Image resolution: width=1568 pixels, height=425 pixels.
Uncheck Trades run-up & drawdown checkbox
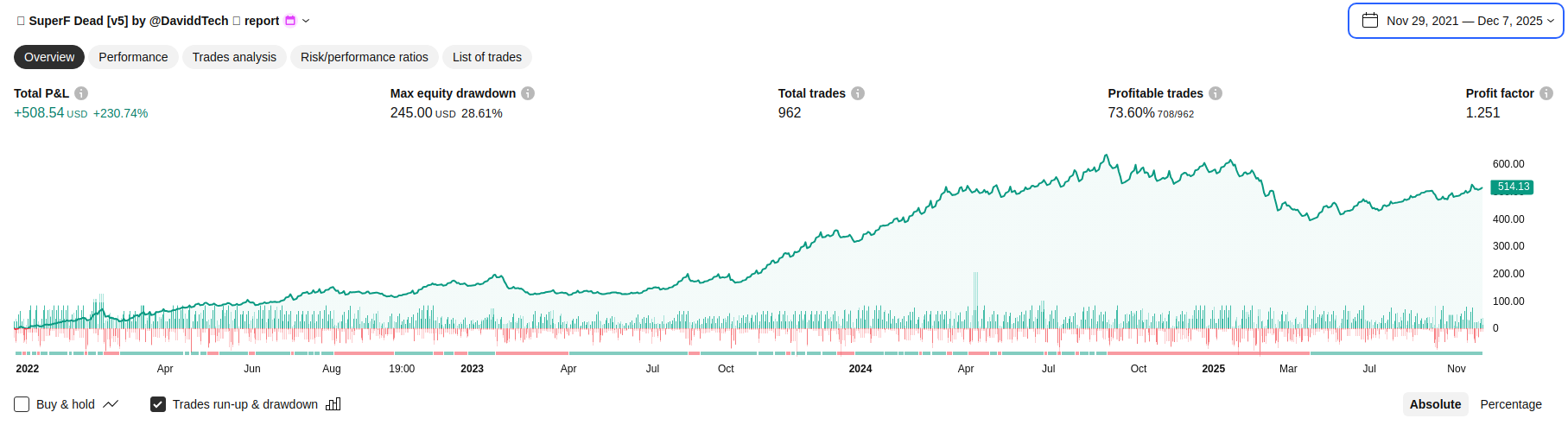click(x=158, y=404)
